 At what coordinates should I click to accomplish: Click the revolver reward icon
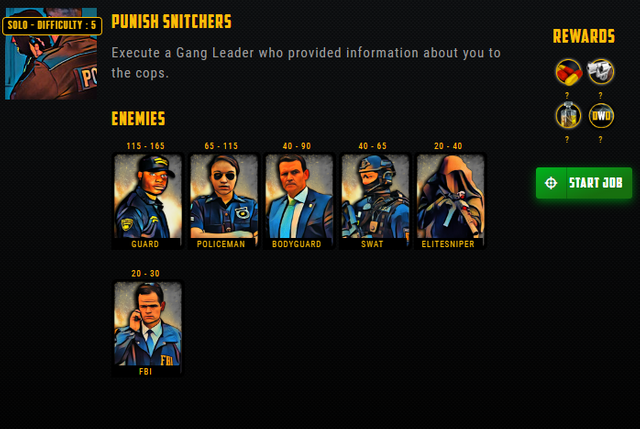point(600,72)
